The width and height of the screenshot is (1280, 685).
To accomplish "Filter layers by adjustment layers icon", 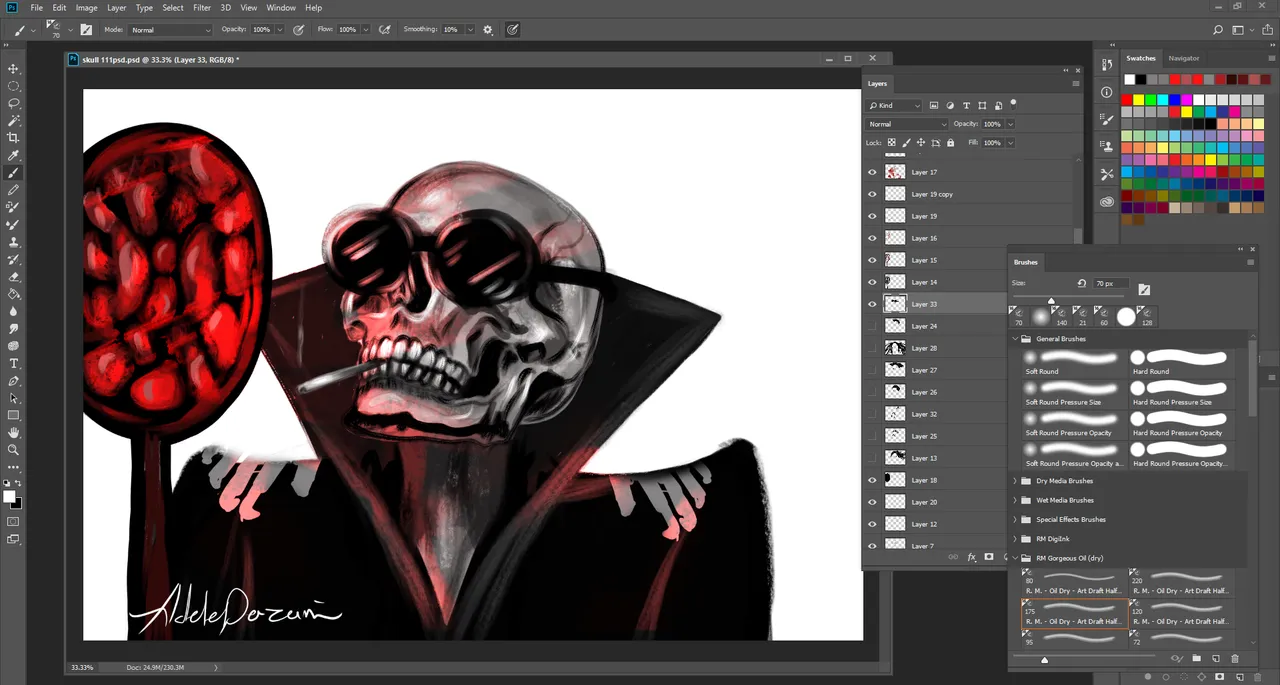I will coord(950,105).
